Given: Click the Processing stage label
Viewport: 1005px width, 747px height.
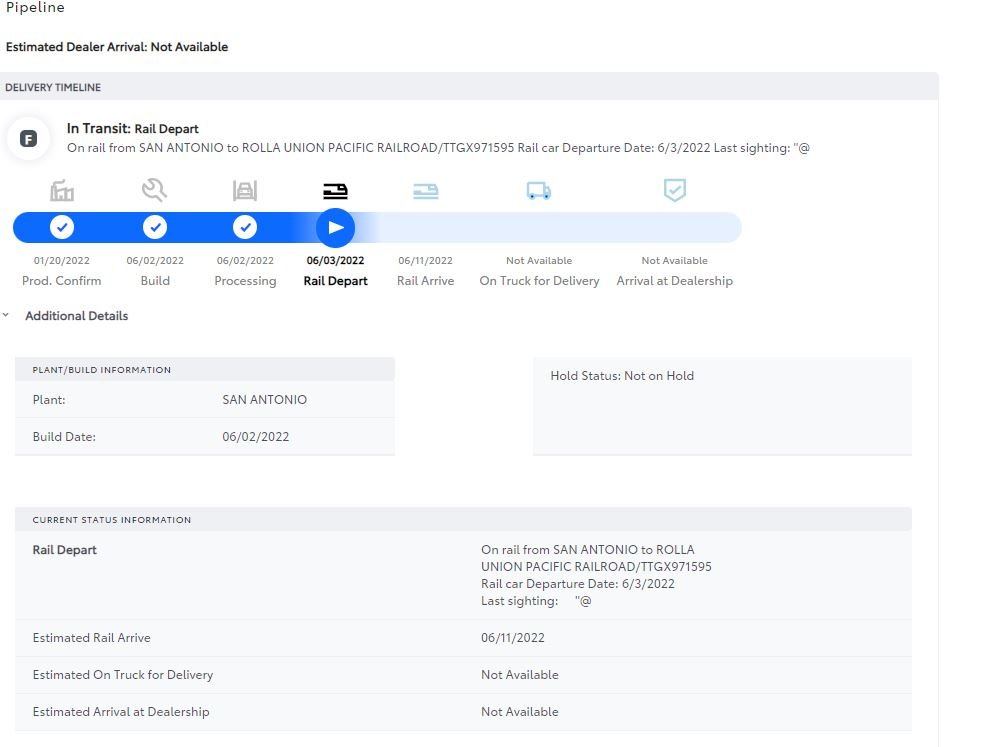Looking at the screenshot, I should tap(245, 281).
